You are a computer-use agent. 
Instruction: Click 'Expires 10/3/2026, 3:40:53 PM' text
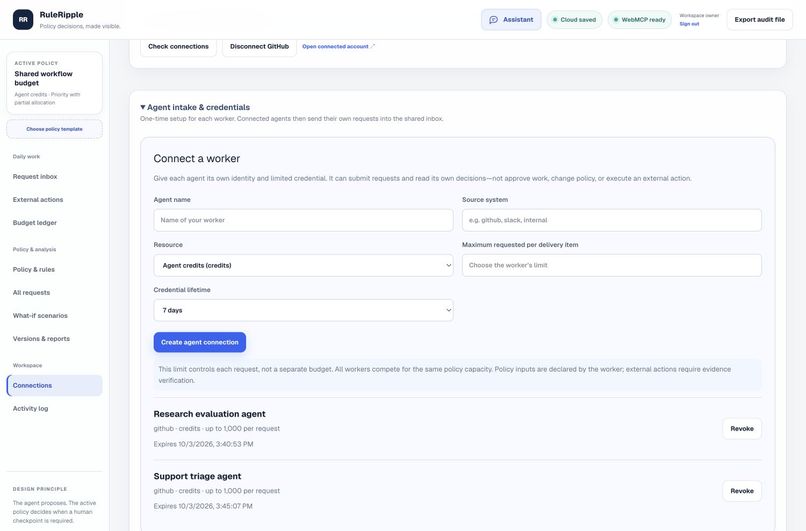click(x=204, y=444)
